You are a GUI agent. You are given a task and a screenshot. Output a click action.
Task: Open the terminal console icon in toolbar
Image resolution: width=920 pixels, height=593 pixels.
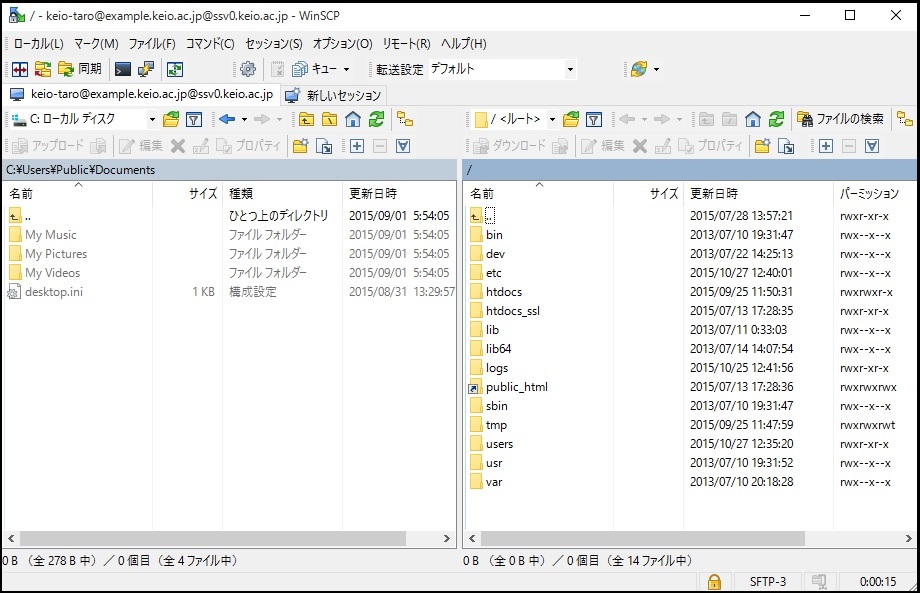123,69
